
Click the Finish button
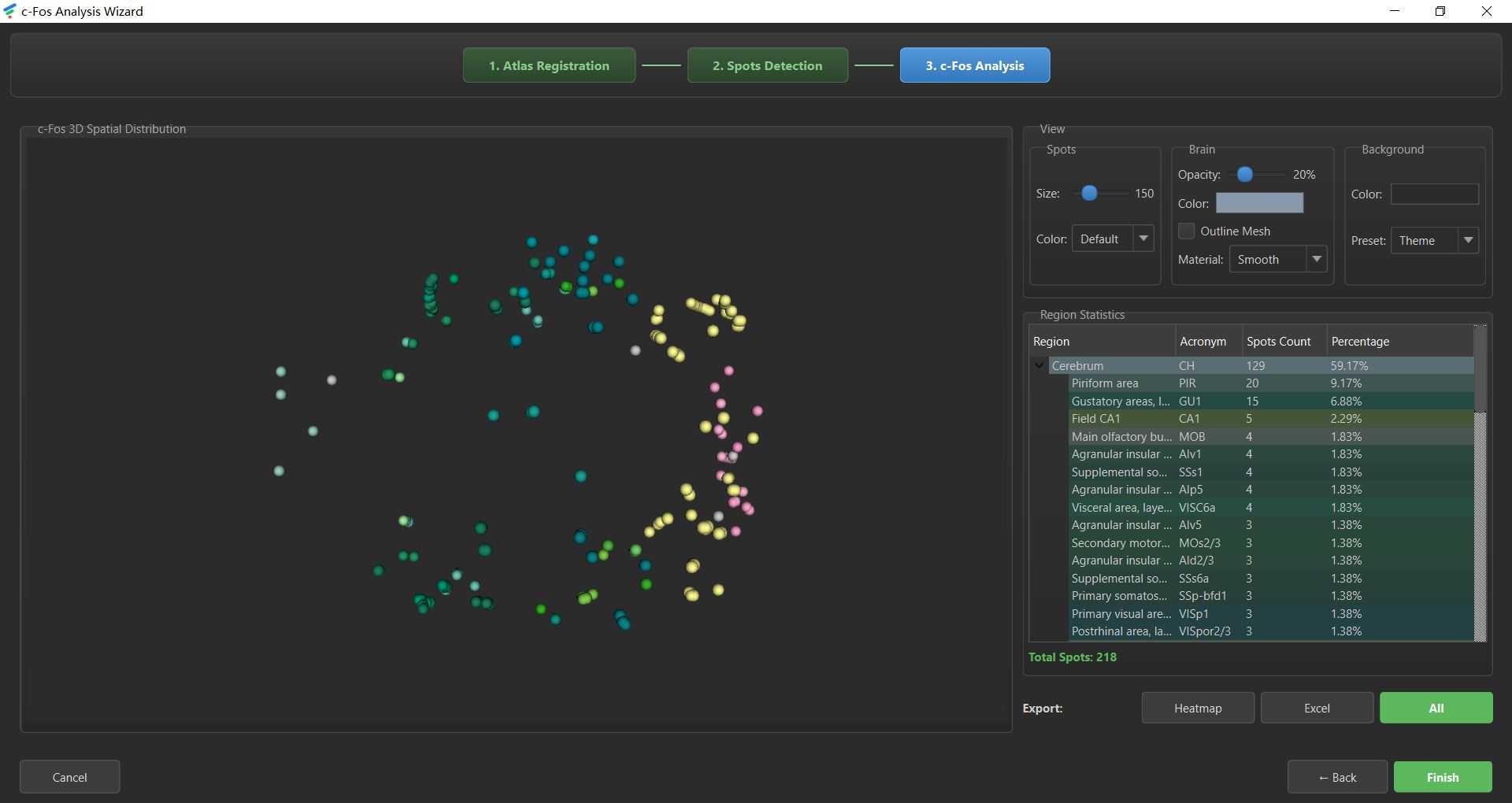(1443, 777)
